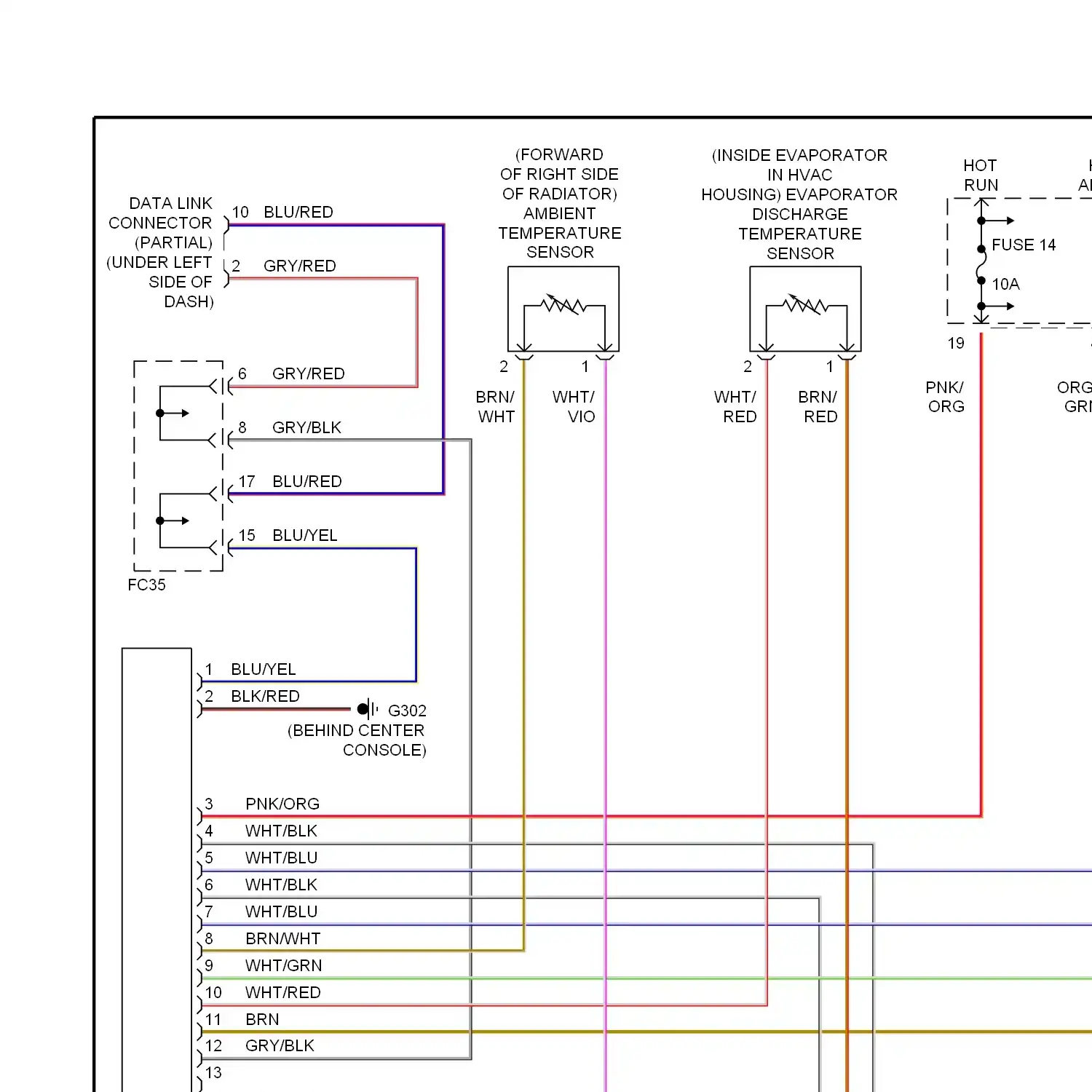The width and height of the screenshot is (1092, 1092).
Task: Click the pin 4 WHT/BLK label
Action: click(x=261, y=831)
